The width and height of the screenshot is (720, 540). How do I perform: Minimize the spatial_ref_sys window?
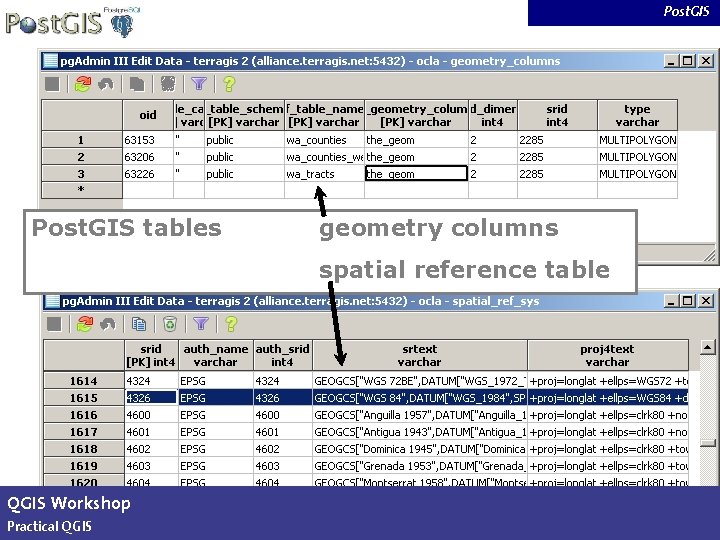click(671, 301)
